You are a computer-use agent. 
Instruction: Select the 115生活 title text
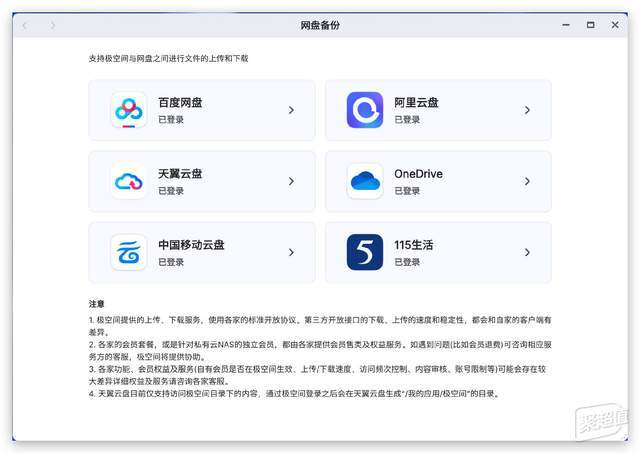413,245
